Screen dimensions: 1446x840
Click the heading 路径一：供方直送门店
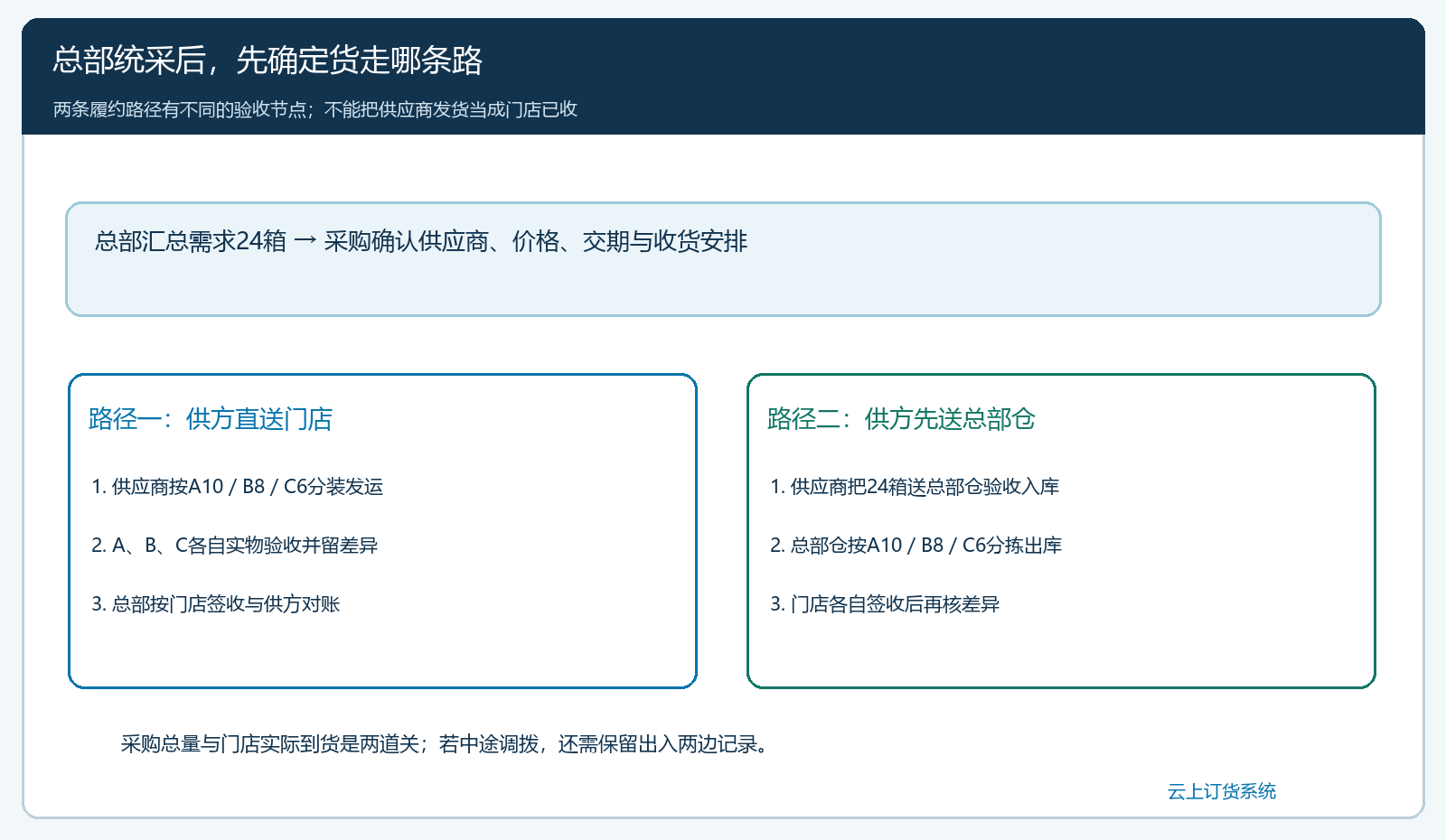tap(211, 419)
